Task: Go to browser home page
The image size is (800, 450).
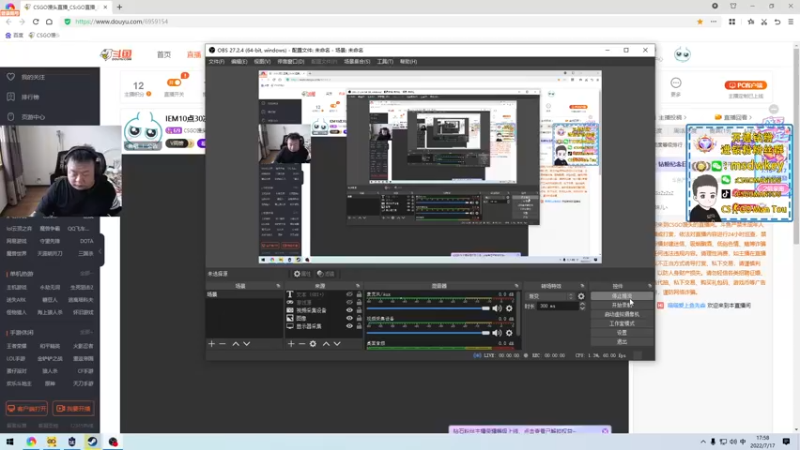Action: point(49,21)
